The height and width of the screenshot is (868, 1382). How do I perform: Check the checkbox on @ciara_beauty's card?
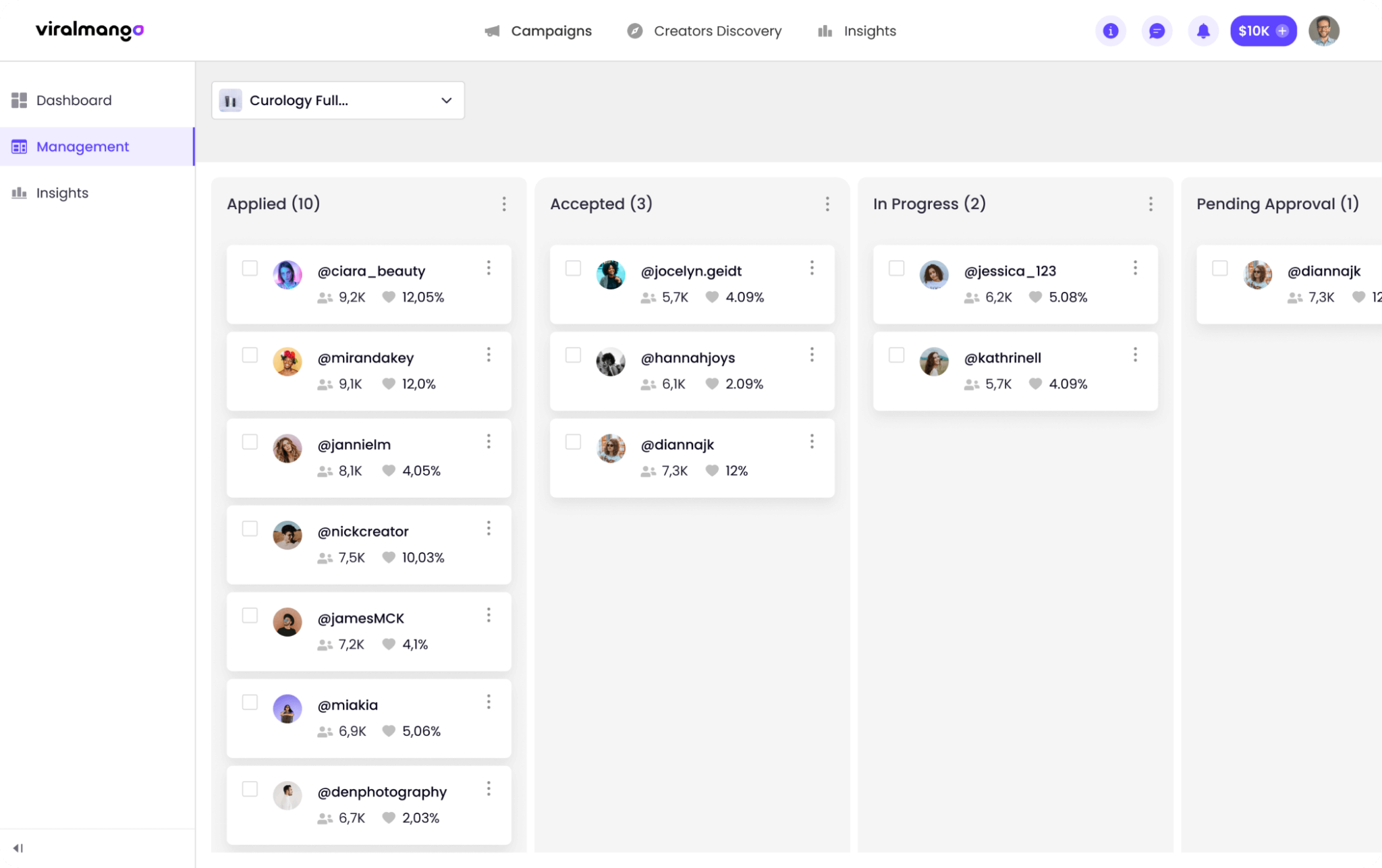[250, 268]
